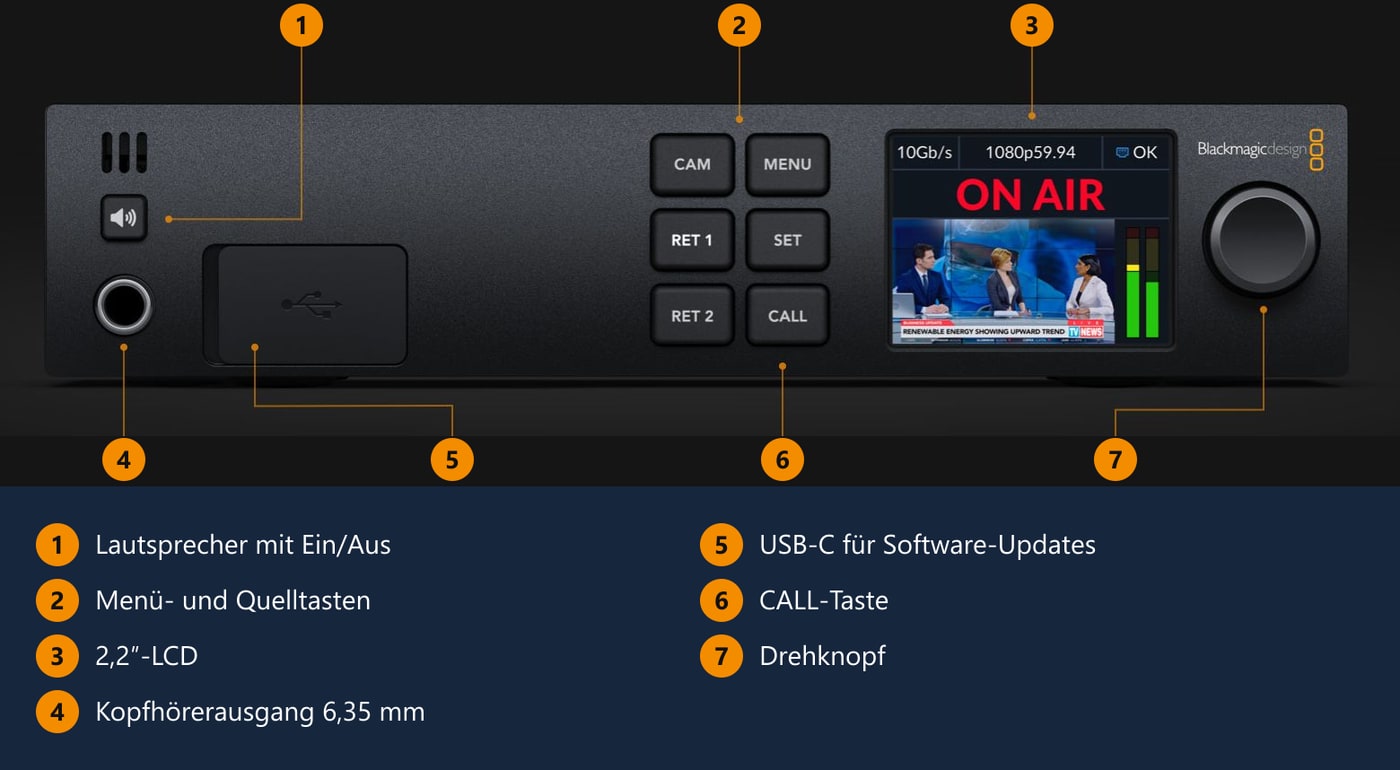1400x770 pixels.
Task: Click the left audio level meter
Action: [1133, 282]
